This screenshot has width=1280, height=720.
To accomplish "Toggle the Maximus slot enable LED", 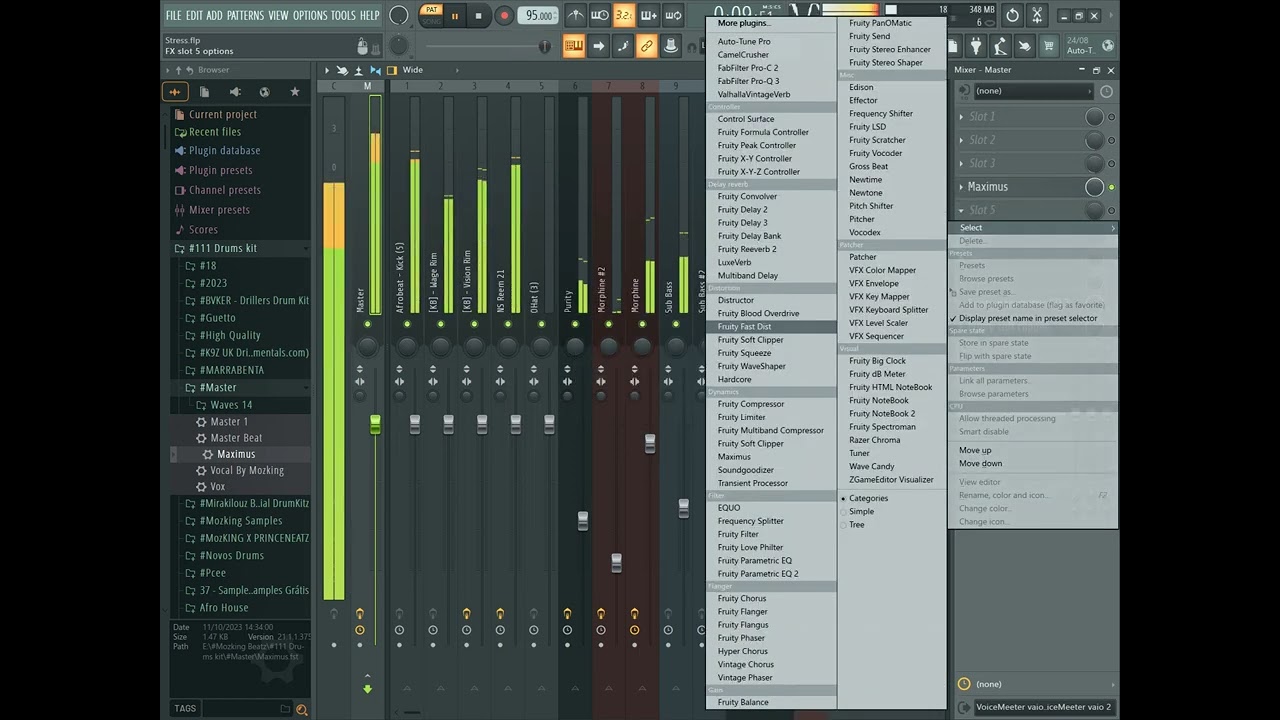I will [x=1111, y=187].
